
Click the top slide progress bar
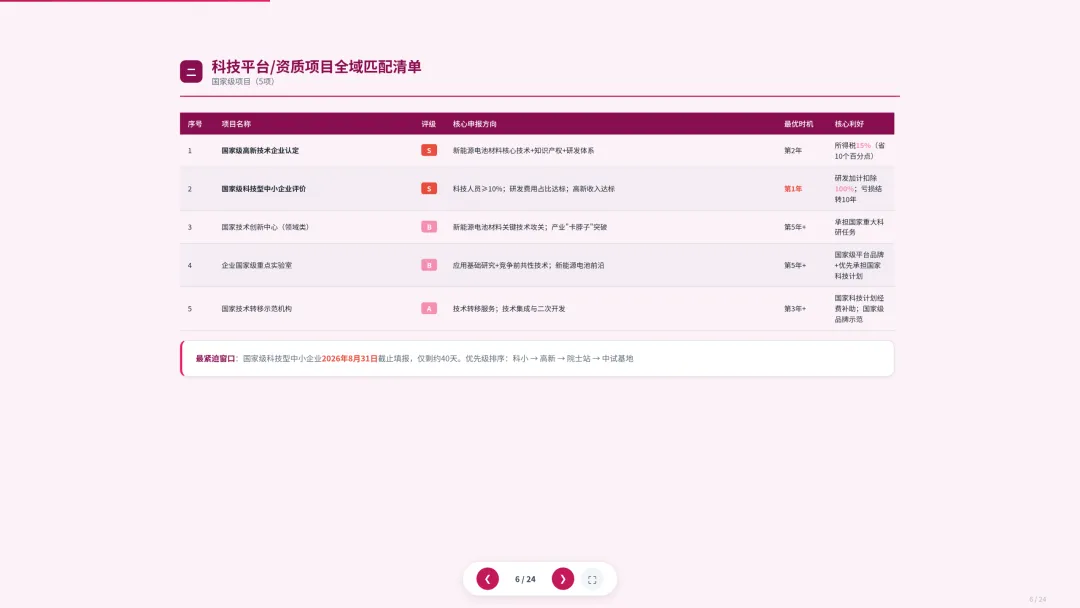click(135, 1)
